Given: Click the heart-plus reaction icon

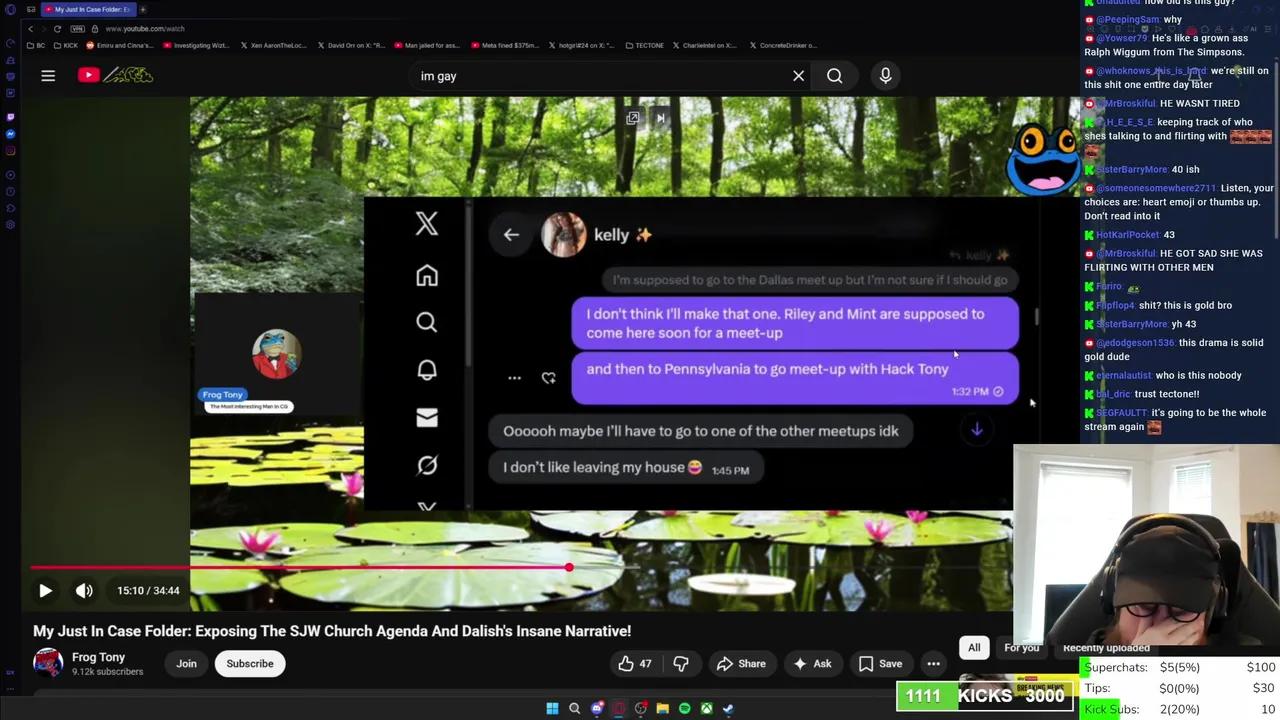Looking at the screenshot, I should tap(548, 378).
